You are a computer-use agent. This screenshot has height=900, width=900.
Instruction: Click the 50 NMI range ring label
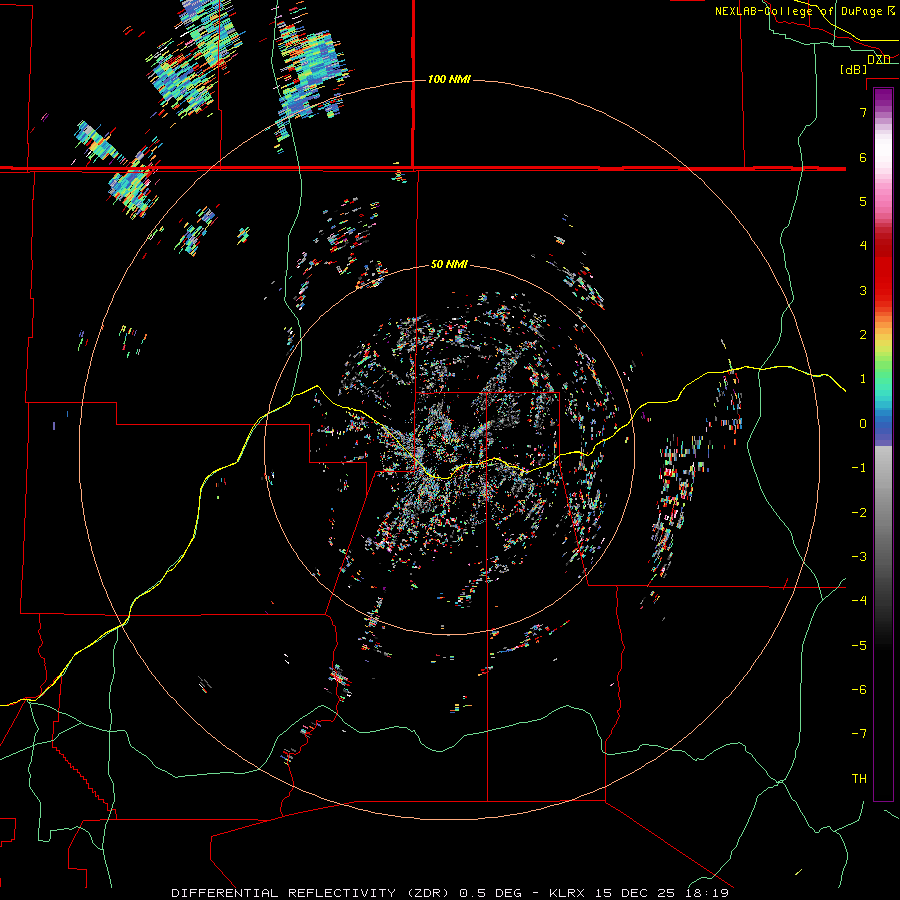(x=449, y=264)
